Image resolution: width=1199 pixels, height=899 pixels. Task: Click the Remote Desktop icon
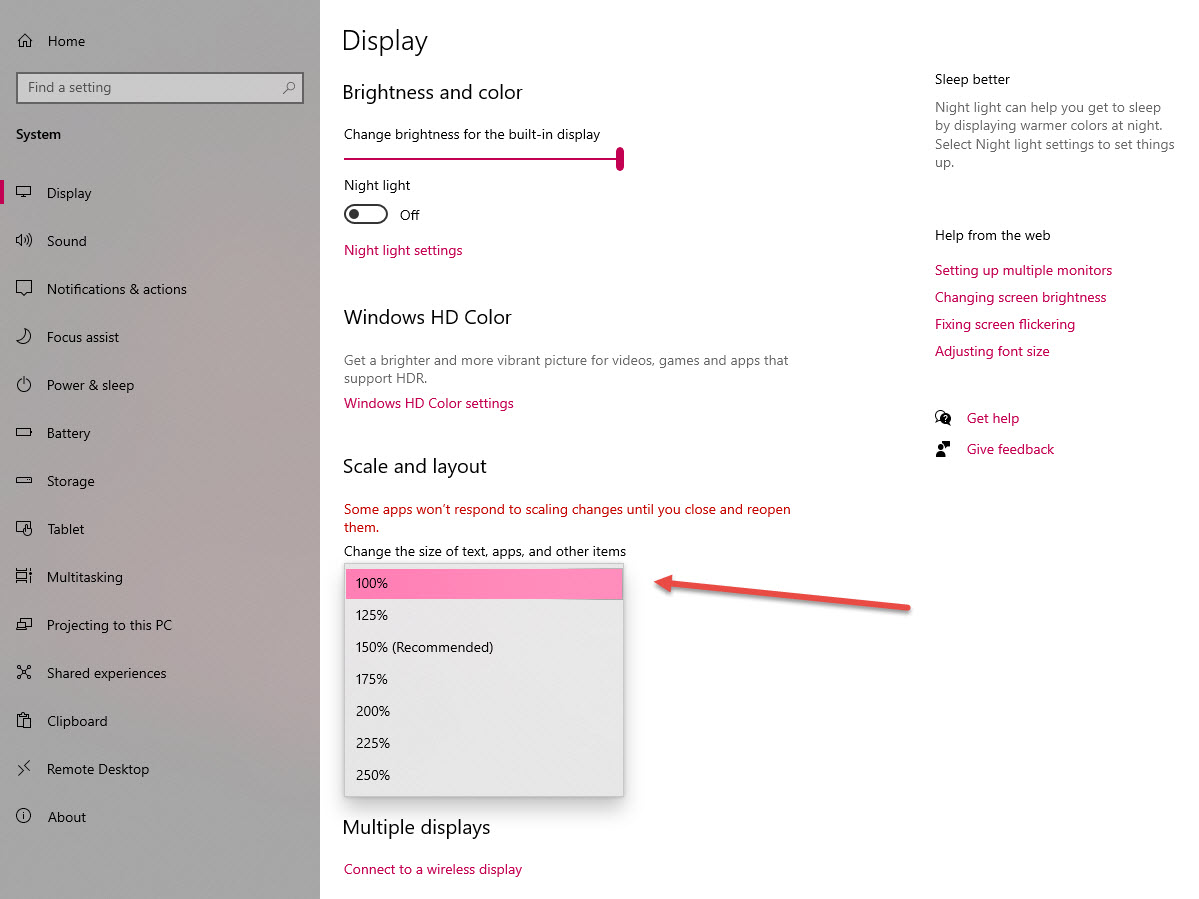point(24,768)
